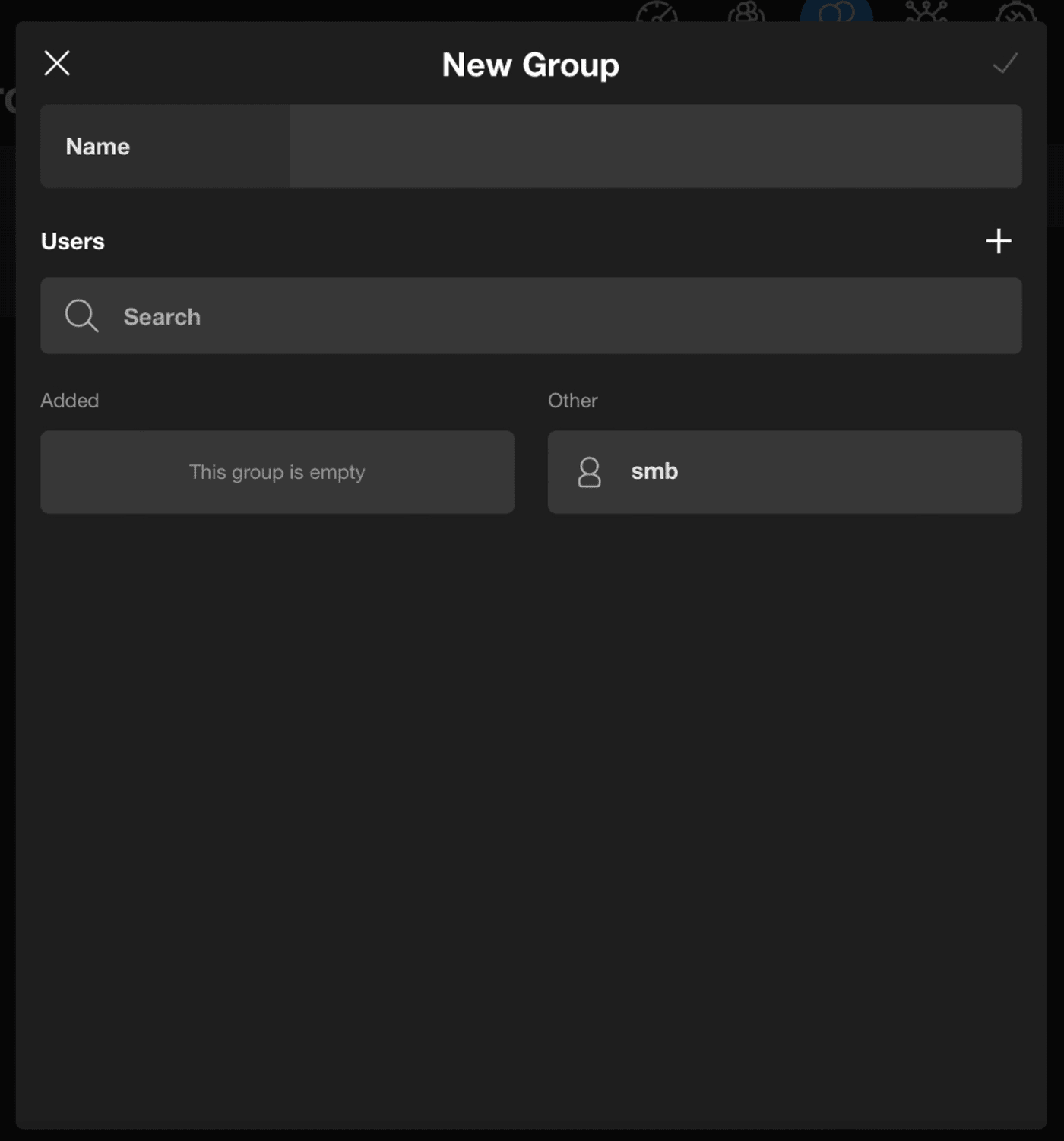Click the avatar icon next to smb

pos(589,472)
